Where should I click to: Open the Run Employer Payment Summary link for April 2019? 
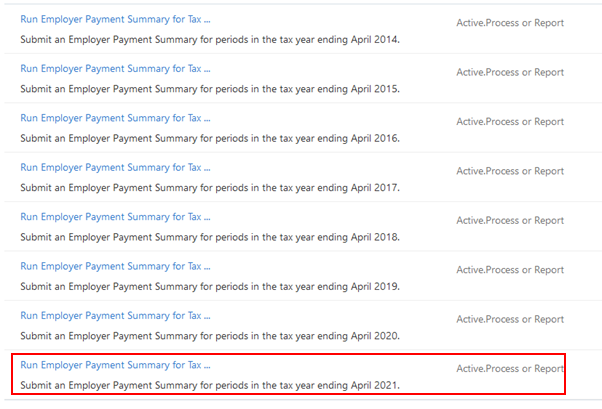115,266
